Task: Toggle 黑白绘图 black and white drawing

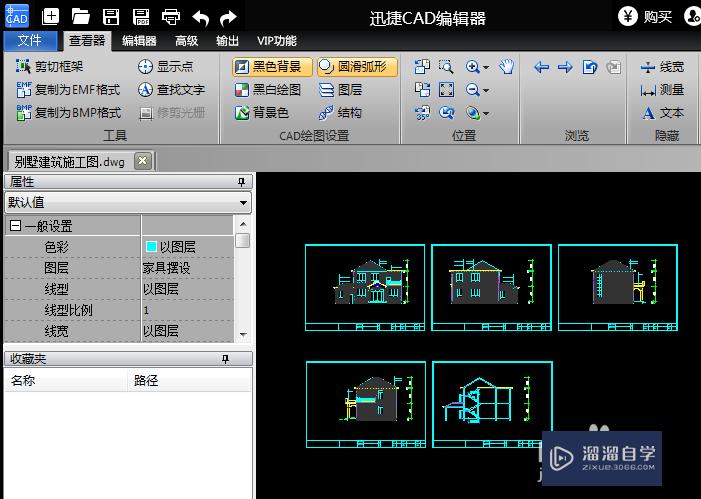Action: 268,90
